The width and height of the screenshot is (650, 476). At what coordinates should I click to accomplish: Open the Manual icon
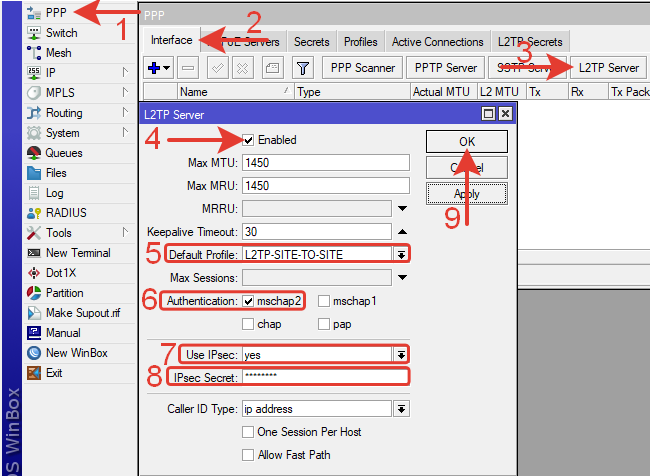click(x=34, y=333)
